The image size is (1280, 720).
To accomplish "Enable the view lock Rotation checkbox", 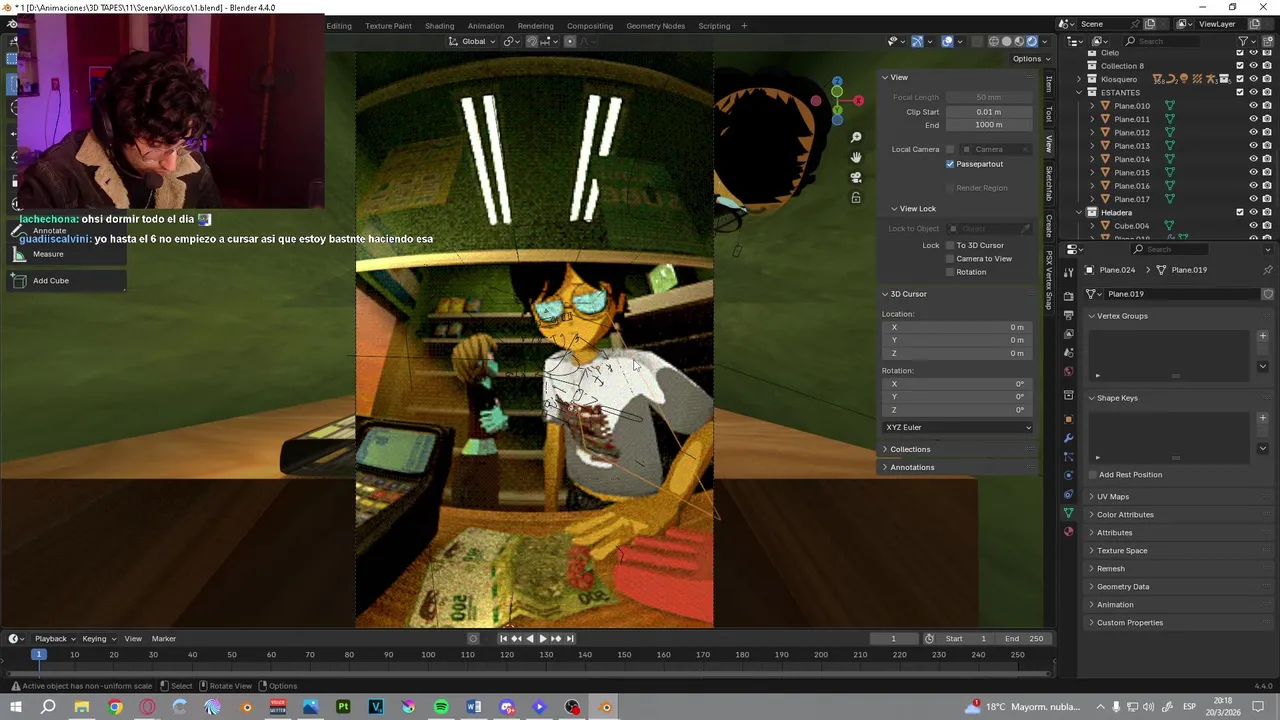I will (950, 272).
